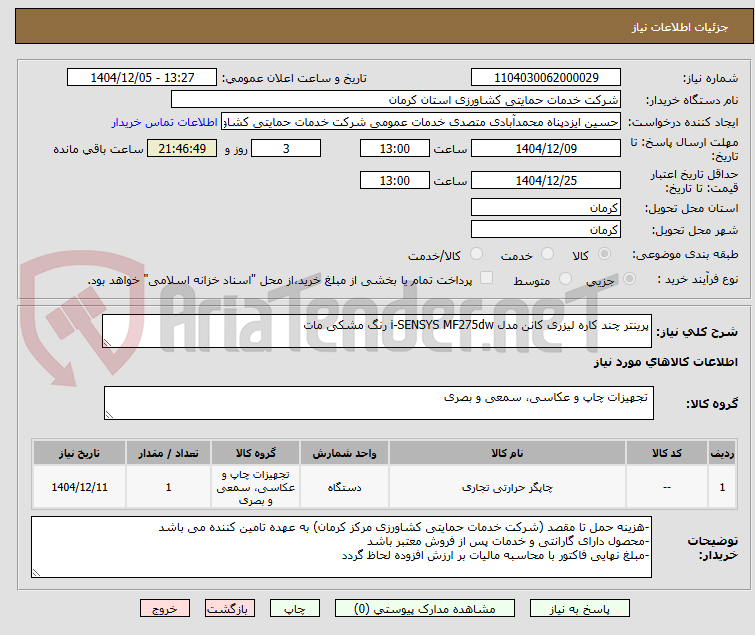
Task: Click the delivery city field 'کرمان'
Action: pos(546,229)
